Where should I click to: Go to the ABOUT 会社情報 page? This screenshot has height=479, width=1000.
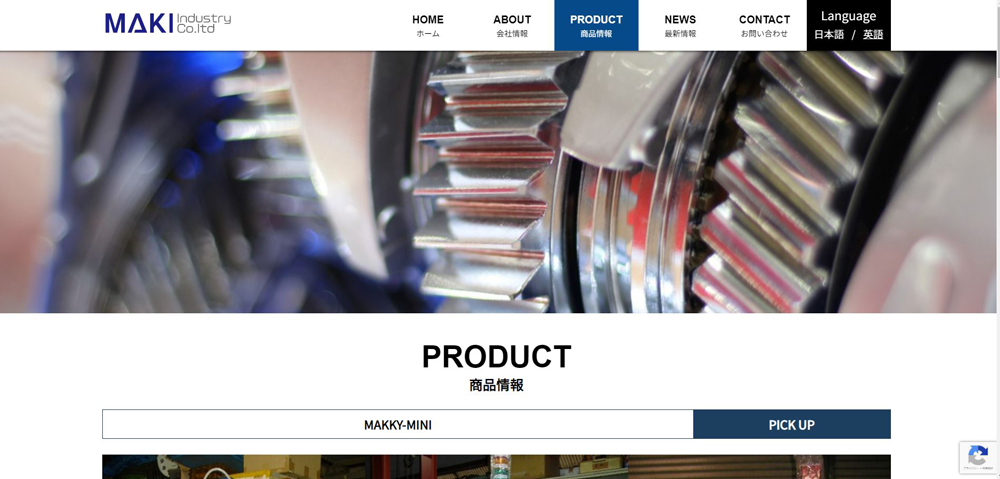coord(511,26)
